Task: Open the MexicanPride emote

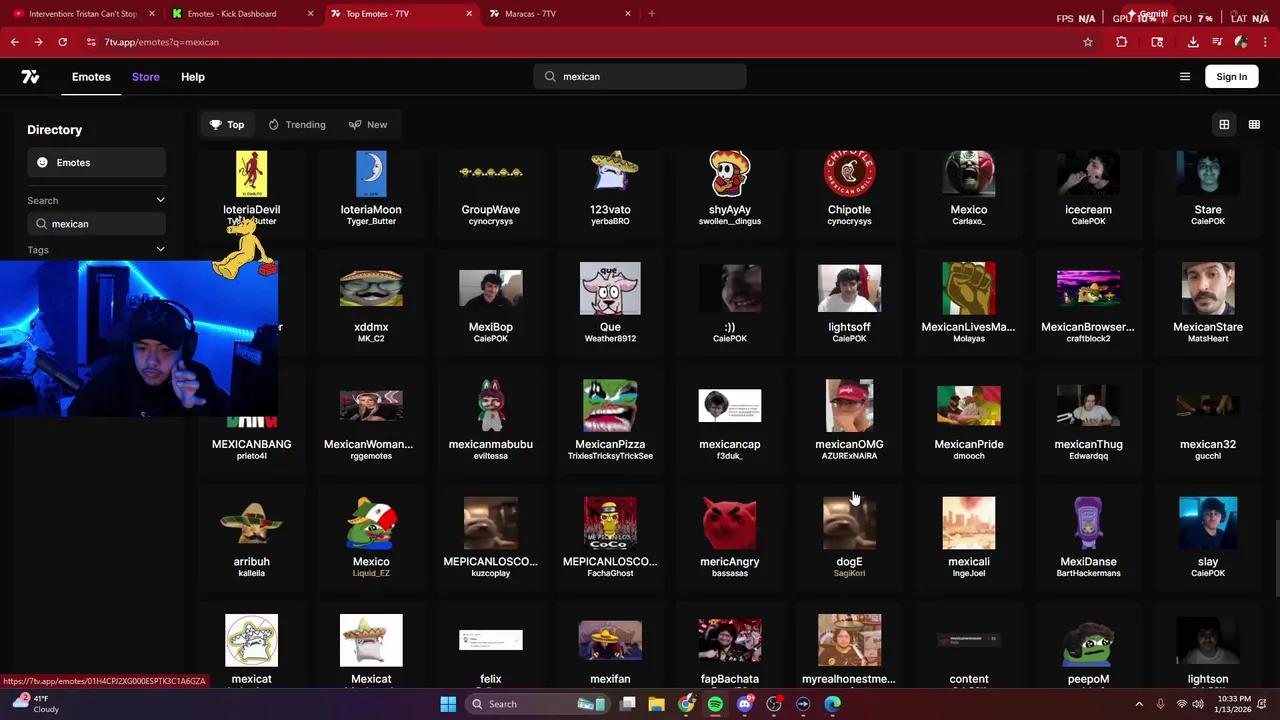Action: [969, 421]
